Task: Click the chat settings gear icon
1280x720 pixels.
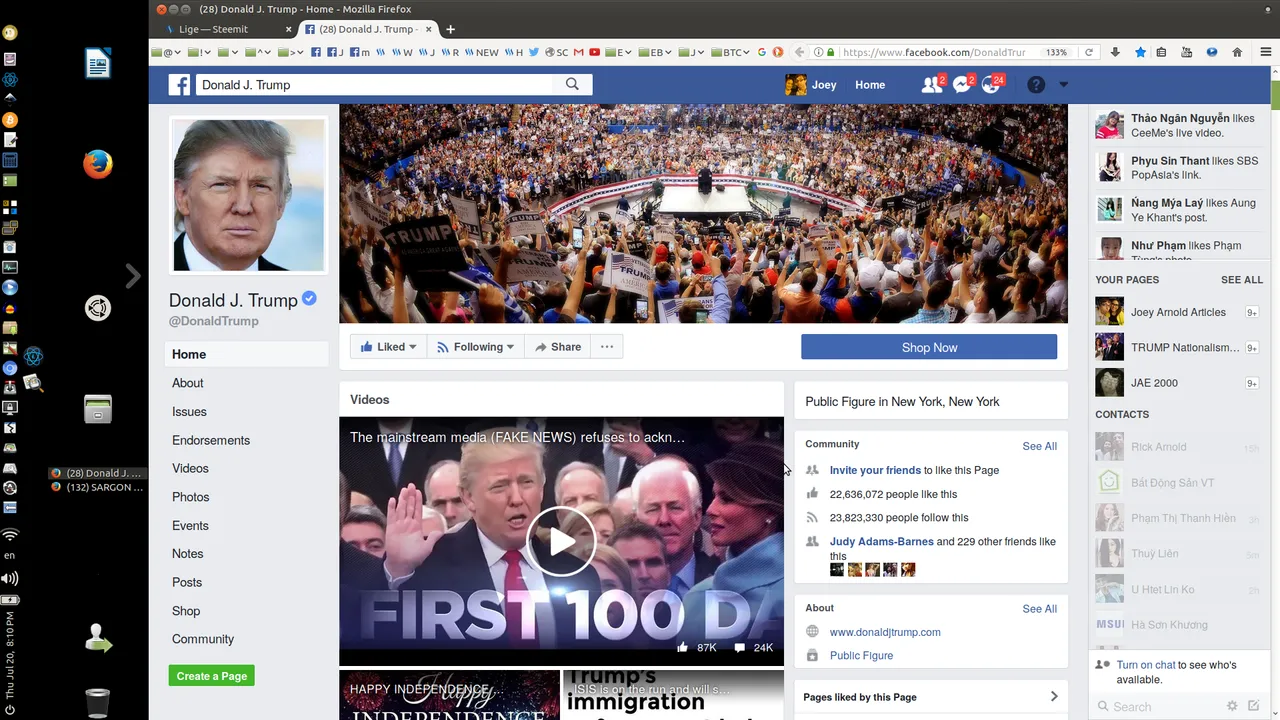Action: click(x=1232, y=706)
